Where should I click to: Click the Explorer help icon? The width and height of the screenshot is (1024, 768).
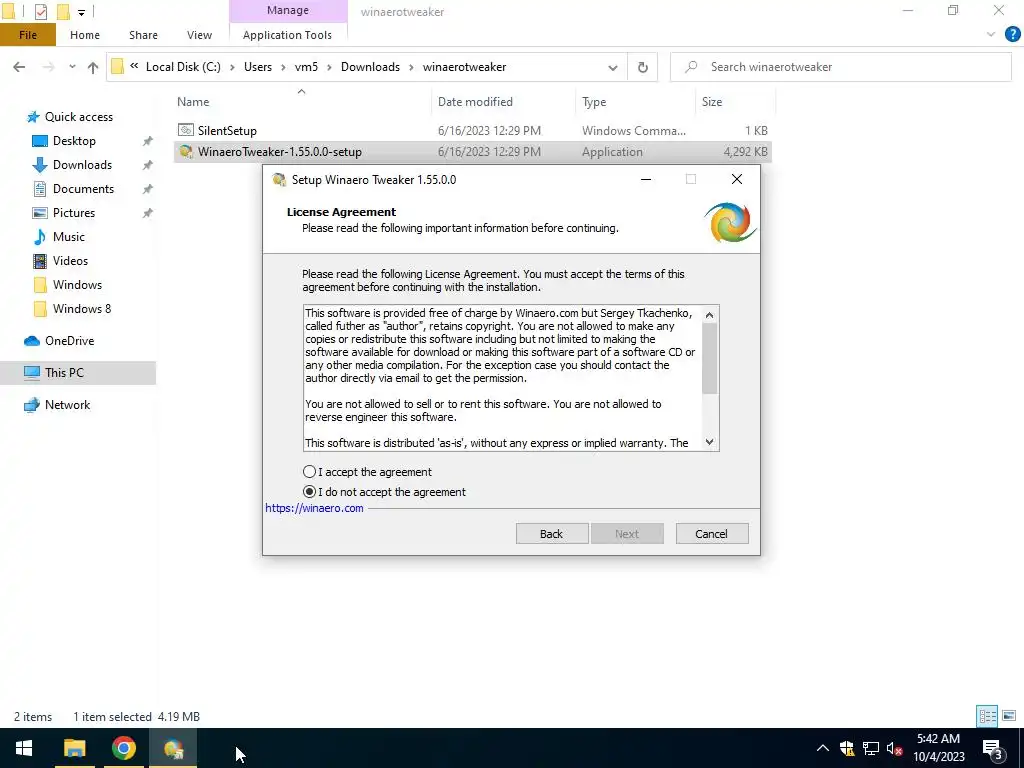click(1012, 35)
